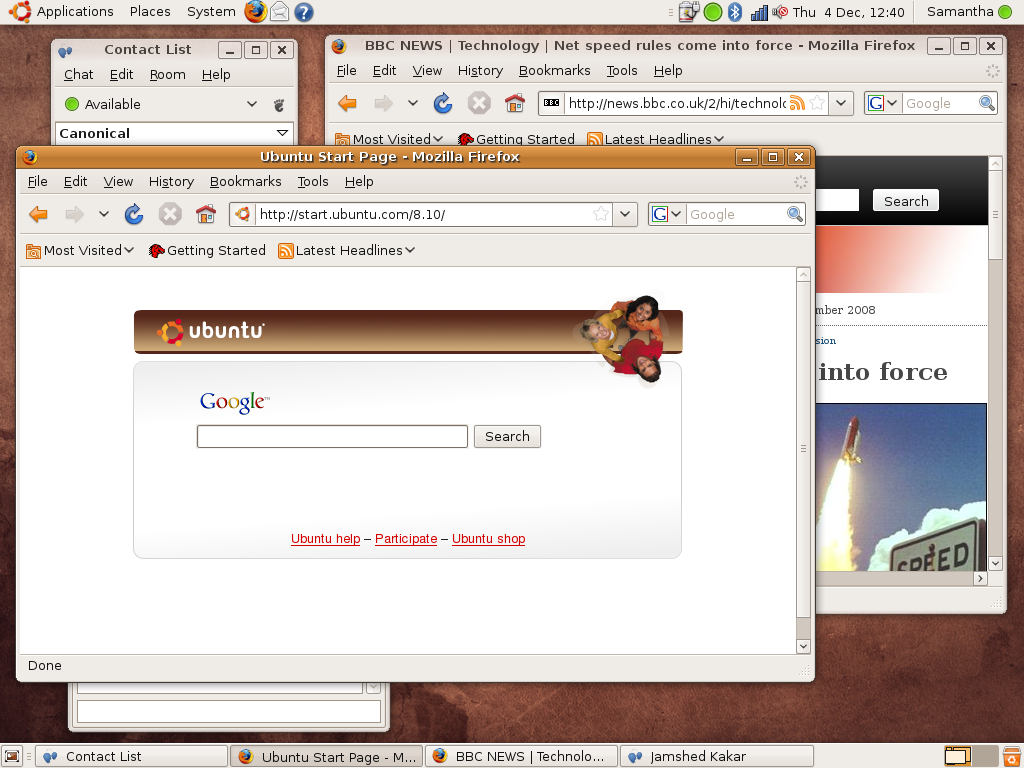
Task: Follow the Ubuntu help link
Action: 325,539
